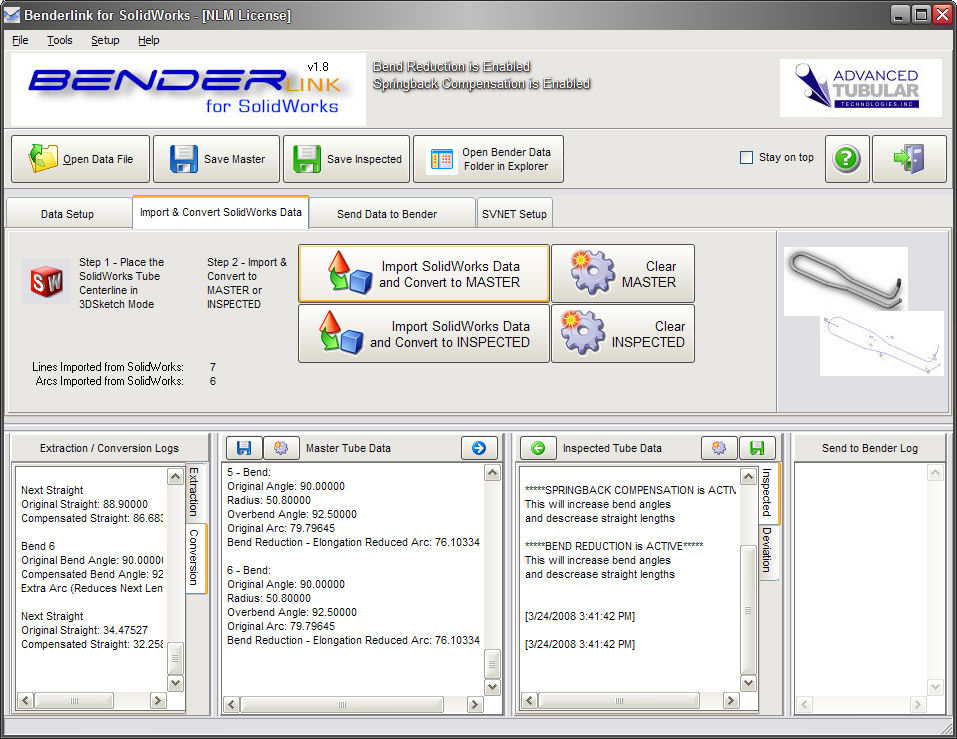The image size is (957, 739).
Task: Click green left arrow in Inspected Tube Data
Action: point(538,448)
